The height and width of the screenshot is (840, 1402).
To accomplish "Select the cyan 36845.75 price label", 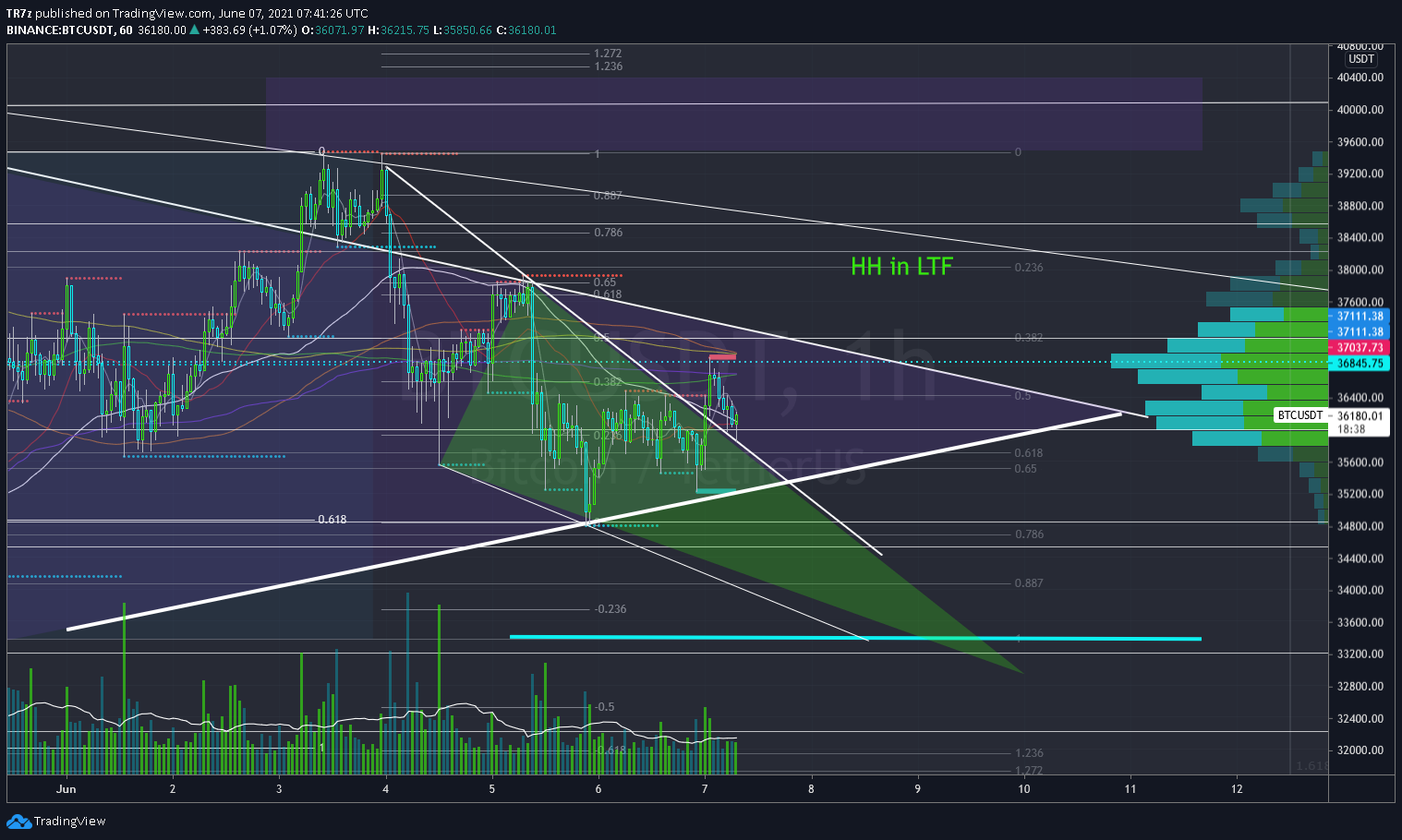I will tap(1360, 363).
